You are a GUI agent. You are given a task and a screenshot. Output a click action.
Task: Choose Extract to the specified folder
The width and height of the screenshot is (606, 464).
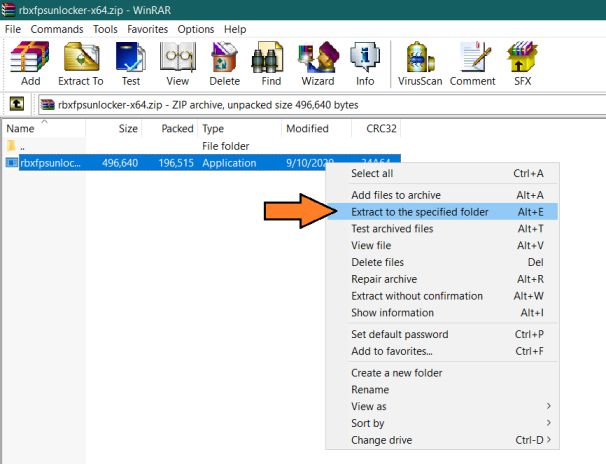(x=442, y=212)
